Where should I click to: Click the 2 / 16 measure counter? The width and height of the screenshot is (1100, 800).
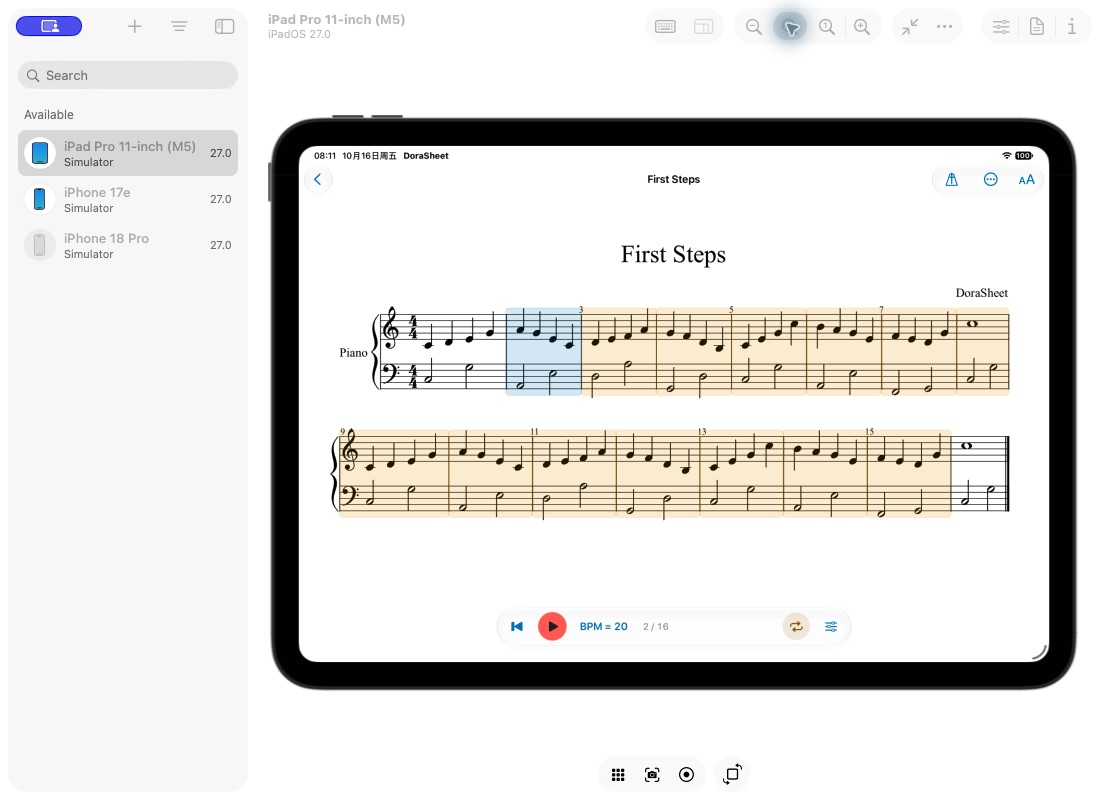click(x=656, y=627)
